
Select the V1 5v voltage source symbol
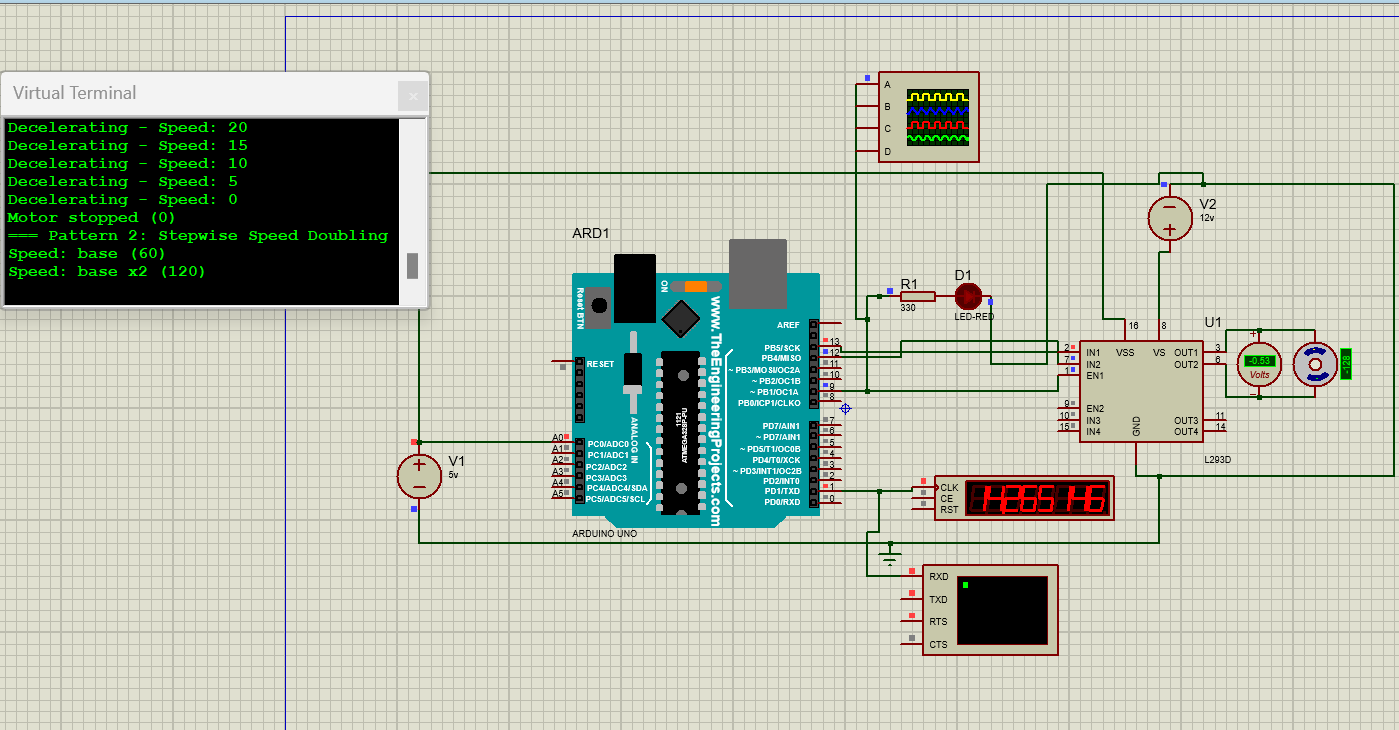pyautogui.click(x=419, y=476)
